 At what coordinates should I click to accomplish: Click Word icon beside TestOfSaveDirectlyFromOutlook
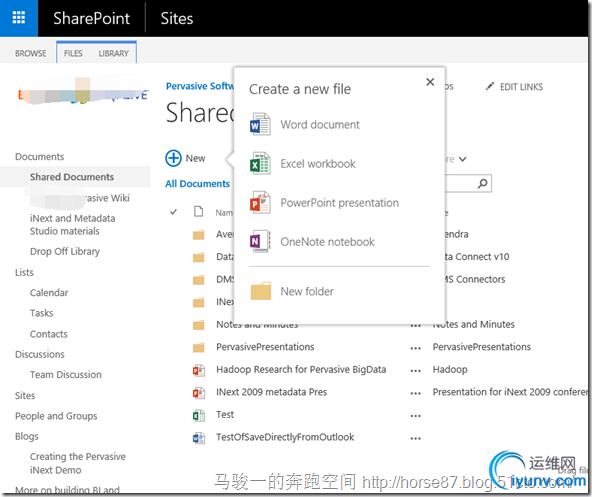[199, 438]
